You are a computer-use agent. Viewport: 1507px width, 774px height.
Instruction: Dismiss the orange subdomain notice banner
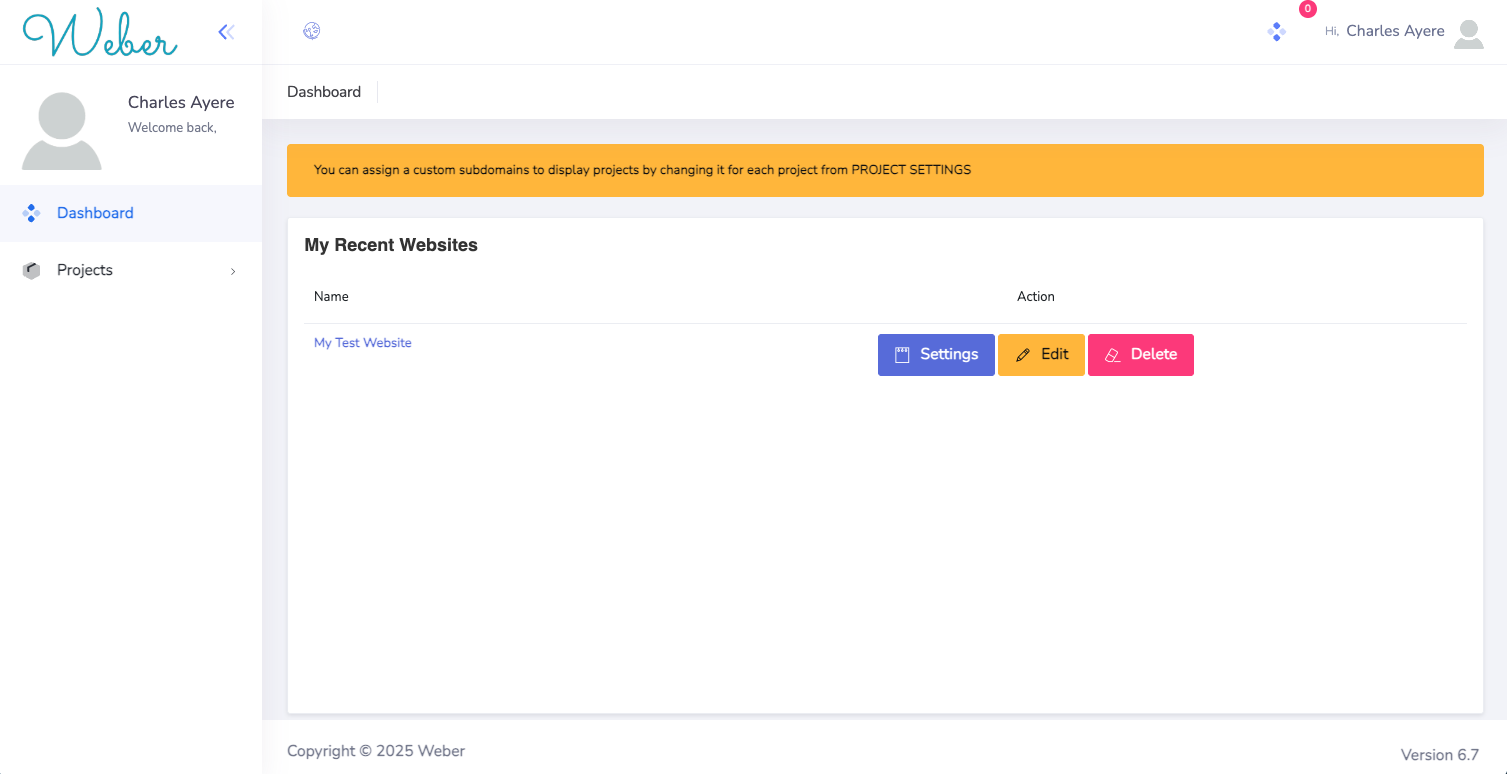coord(885,170)
